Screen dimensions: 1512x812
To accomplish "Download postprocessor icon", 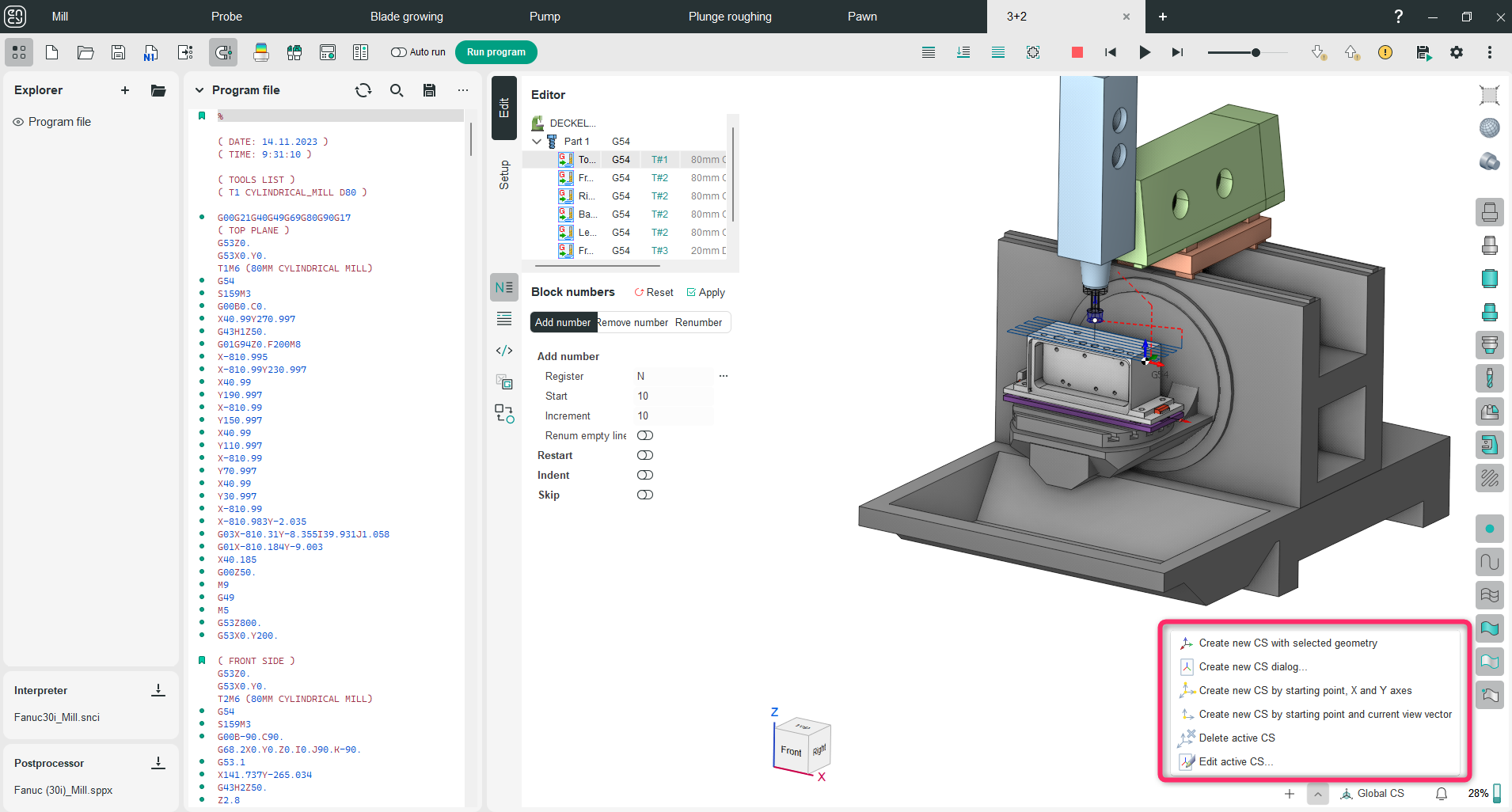I will [x=158, y=763].
